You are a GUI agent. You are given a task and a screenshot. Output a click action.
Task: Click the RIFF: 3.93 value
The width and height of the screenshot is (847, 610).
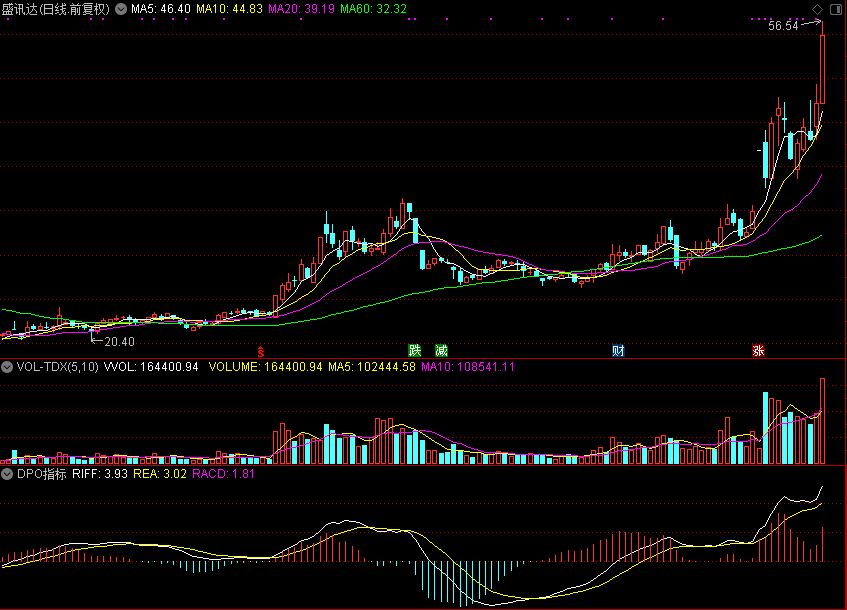(x=100, y=474)
